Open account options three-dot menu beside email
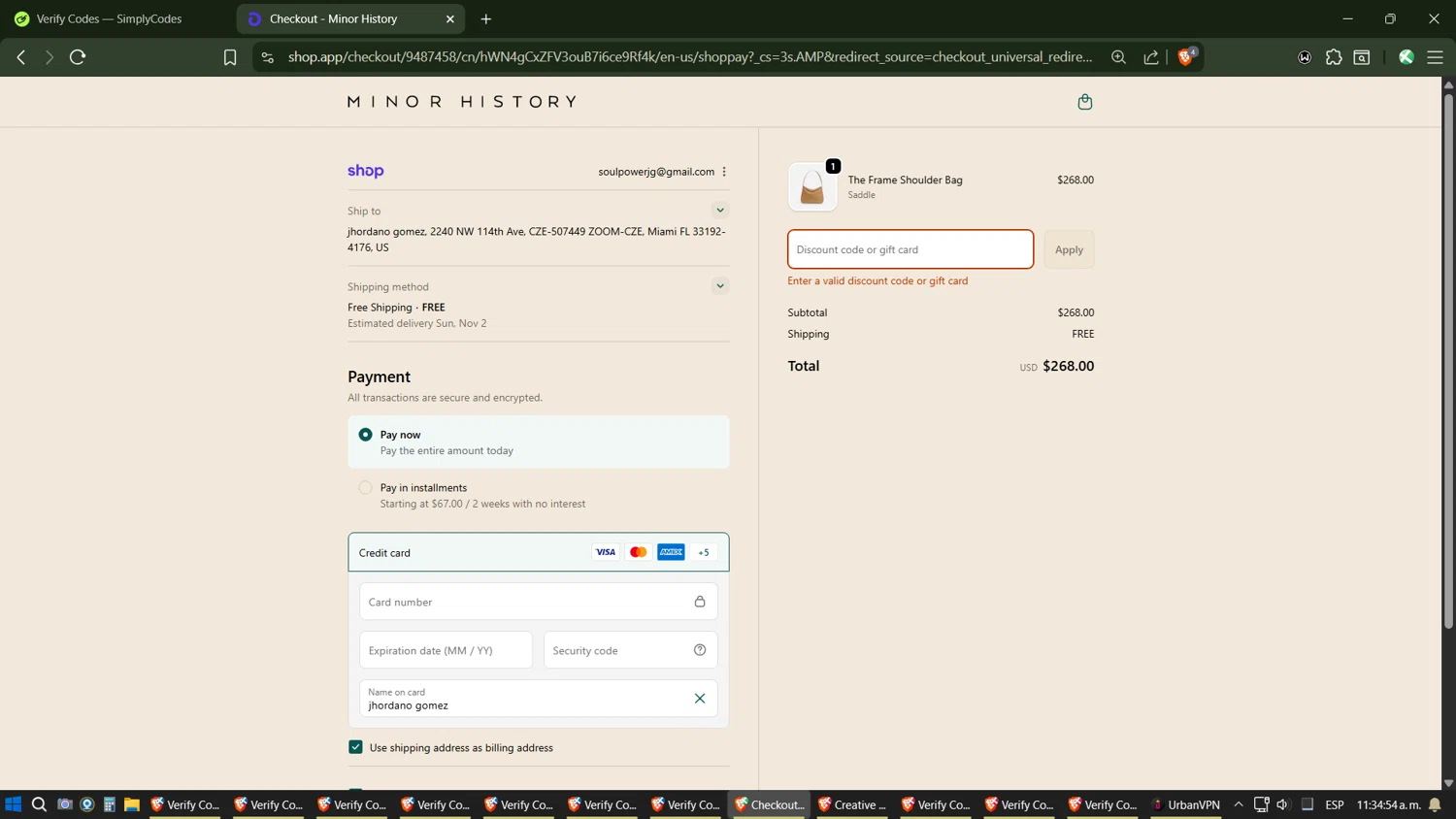Image resolution: width=1456 pixels, height=819 pixels. tap(724, 172)
